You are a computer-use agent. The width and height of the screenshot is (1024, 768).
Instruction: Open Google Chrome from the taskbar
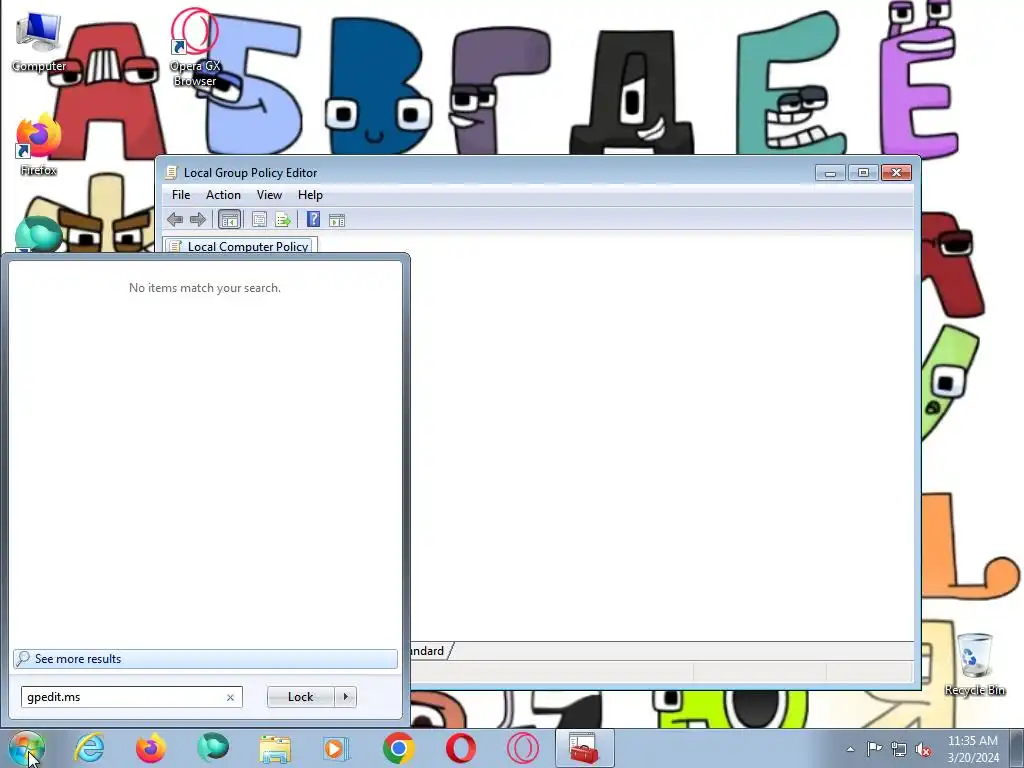[398, 748]
